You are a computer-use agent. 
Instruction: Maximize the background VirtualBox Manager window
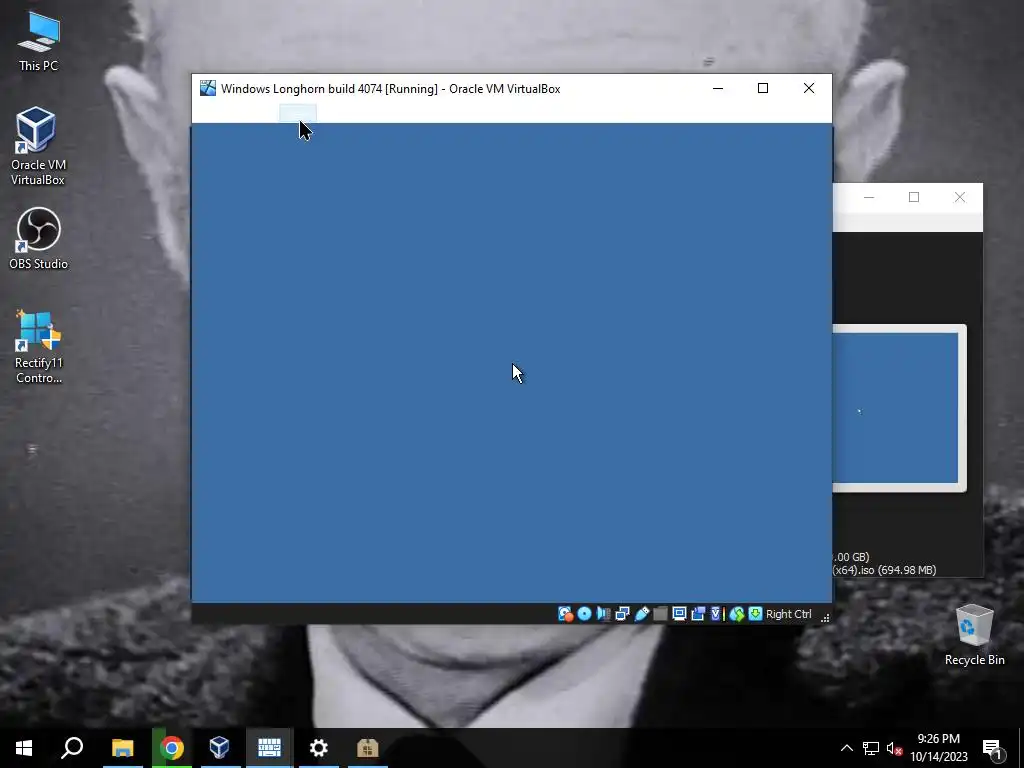pyautogui.click(x=914, y=197)
